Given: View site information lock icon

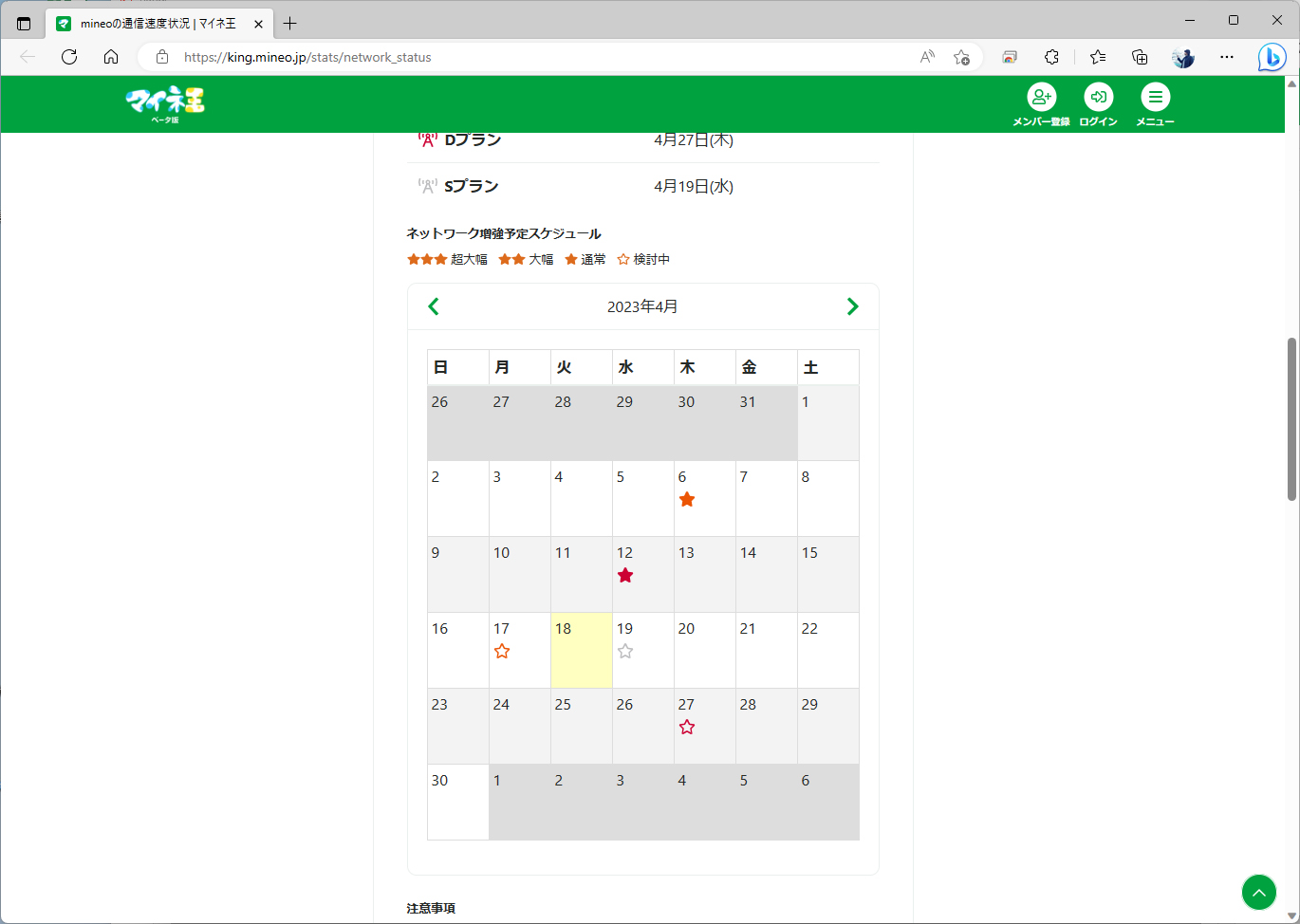Looking at the screenshot, I should [x=162, y=57].
